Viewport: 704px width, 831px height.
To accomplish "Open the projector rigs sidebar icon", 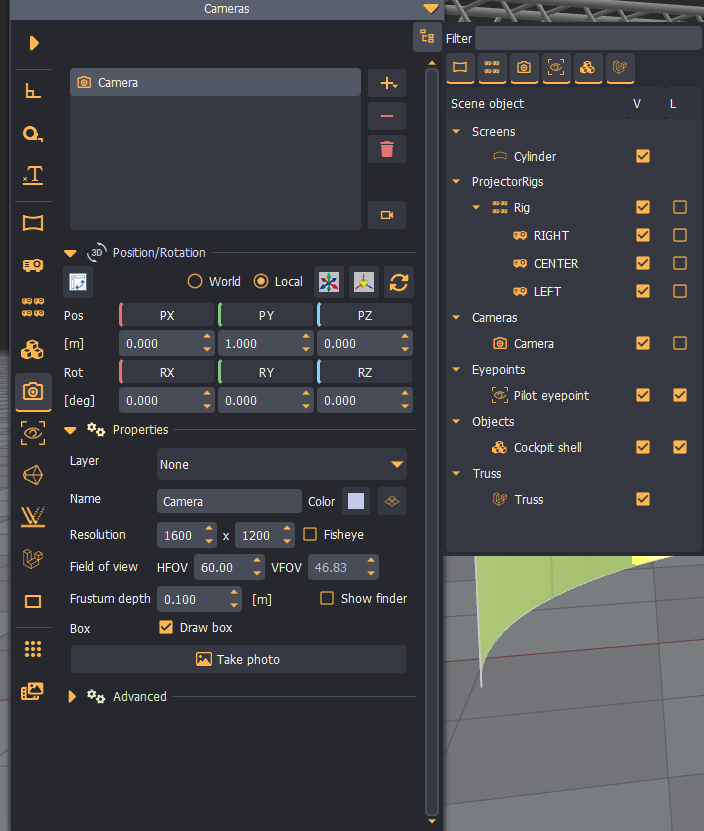I will coord(33,307).
